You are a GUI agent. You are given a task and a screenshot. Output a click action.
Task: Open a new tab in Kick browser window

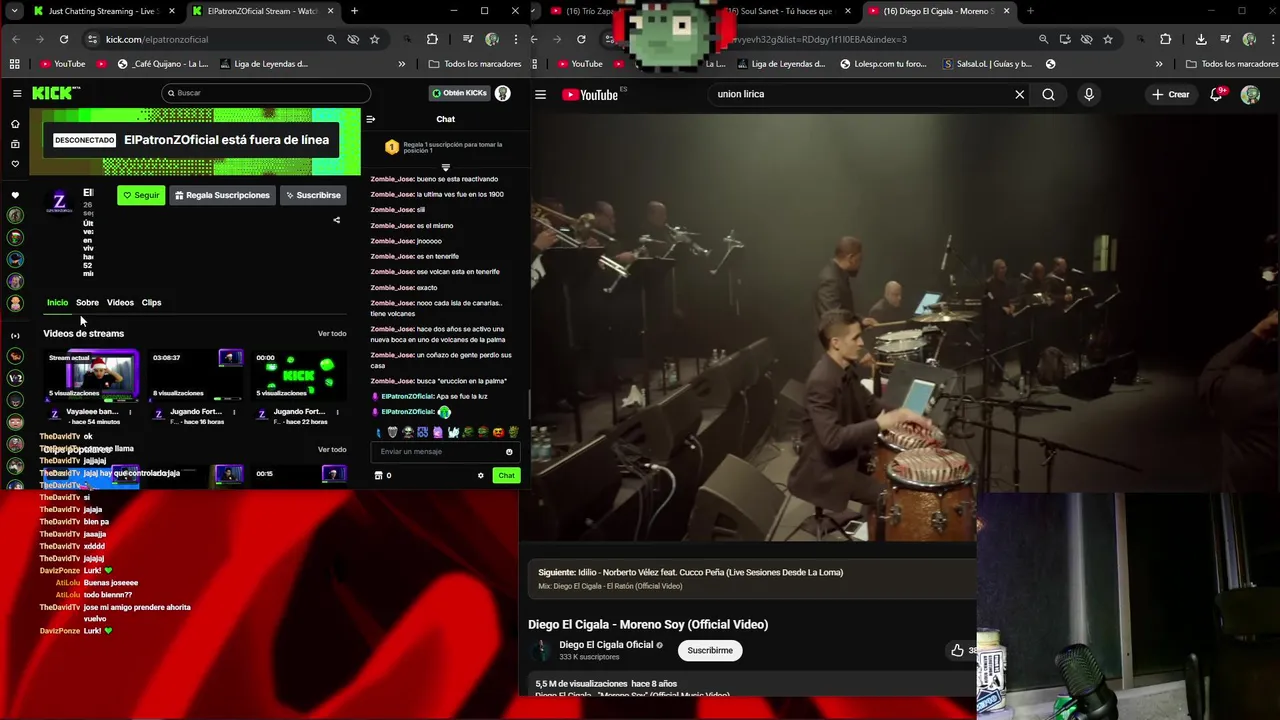coord(354,11)
